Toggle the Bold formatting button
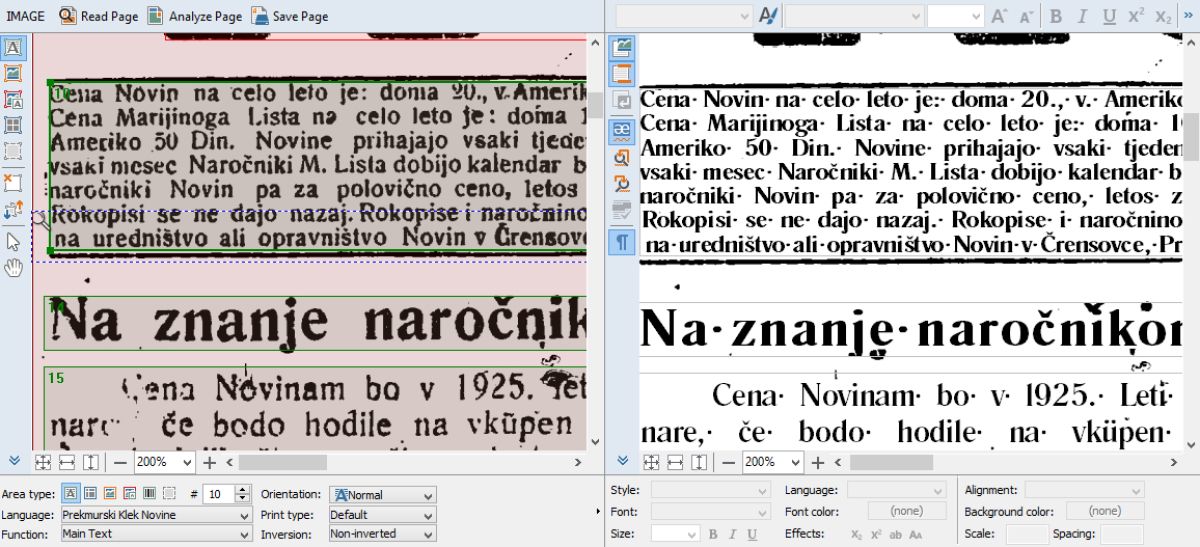The width and height of the screenshot is (1200, 547). [1056, 16]
